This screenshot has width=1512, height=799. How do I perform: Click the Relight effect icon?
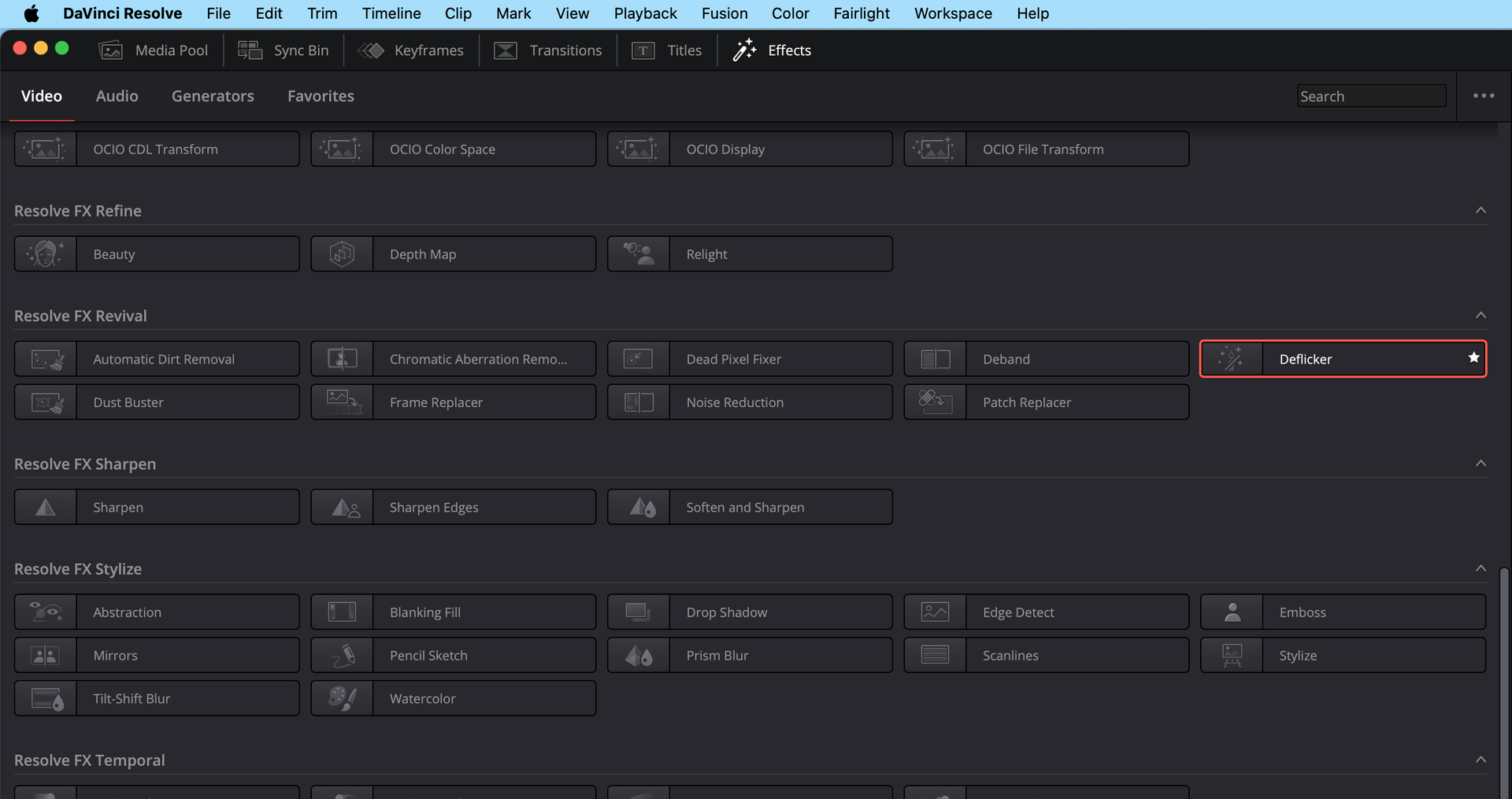(x=639, y=254)
